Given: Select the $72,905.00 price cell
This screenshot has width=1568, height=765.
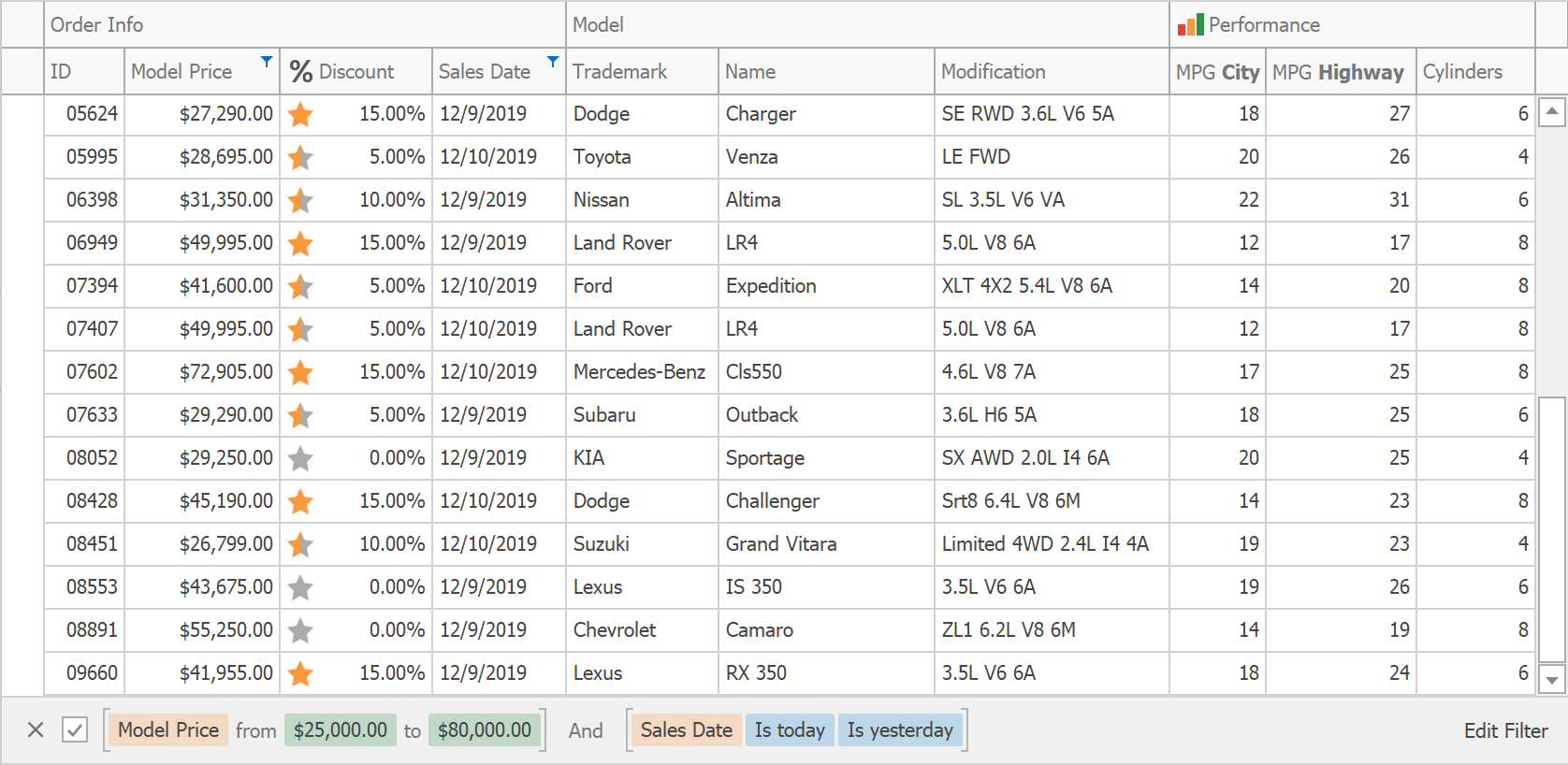Looking at the screenshot, I should [x=202, y=372].
